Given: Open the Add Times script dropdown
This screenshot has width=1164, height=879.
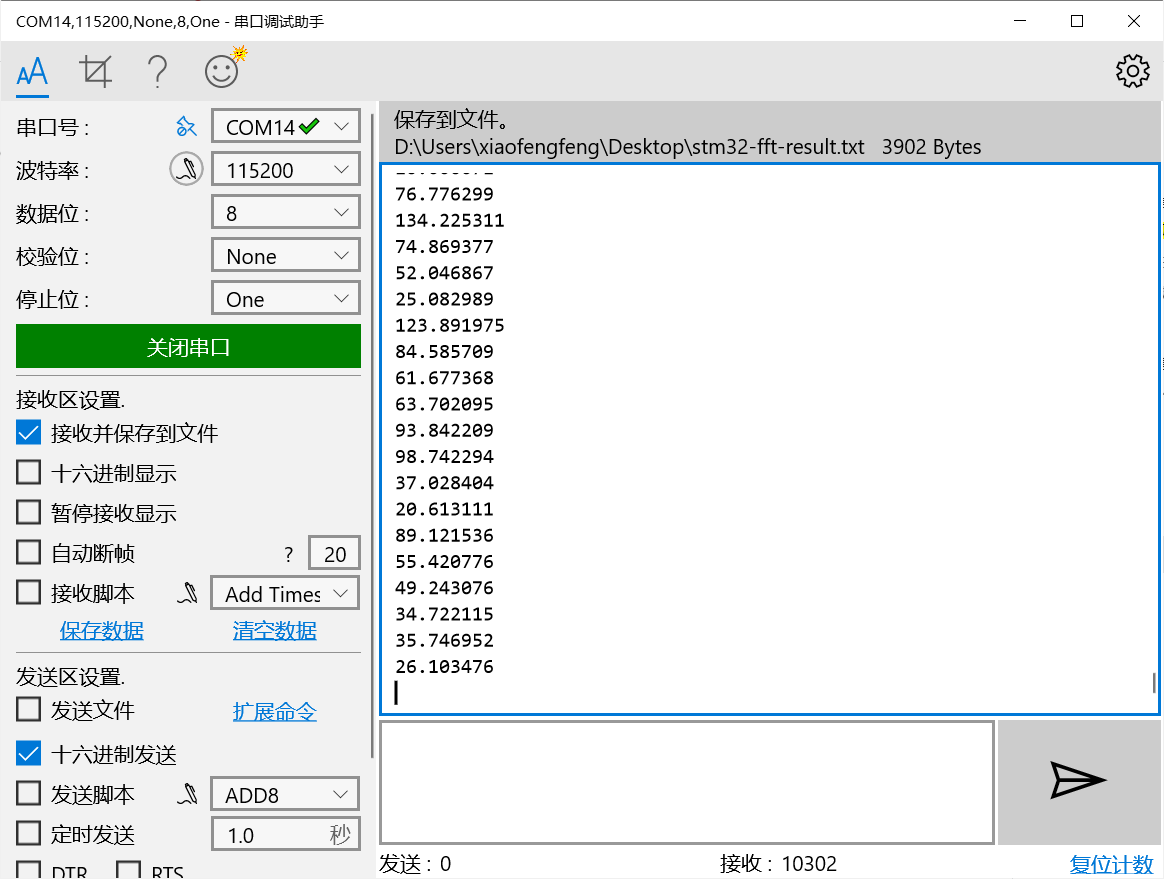Looking at the screenshot, I should point(285,592).
